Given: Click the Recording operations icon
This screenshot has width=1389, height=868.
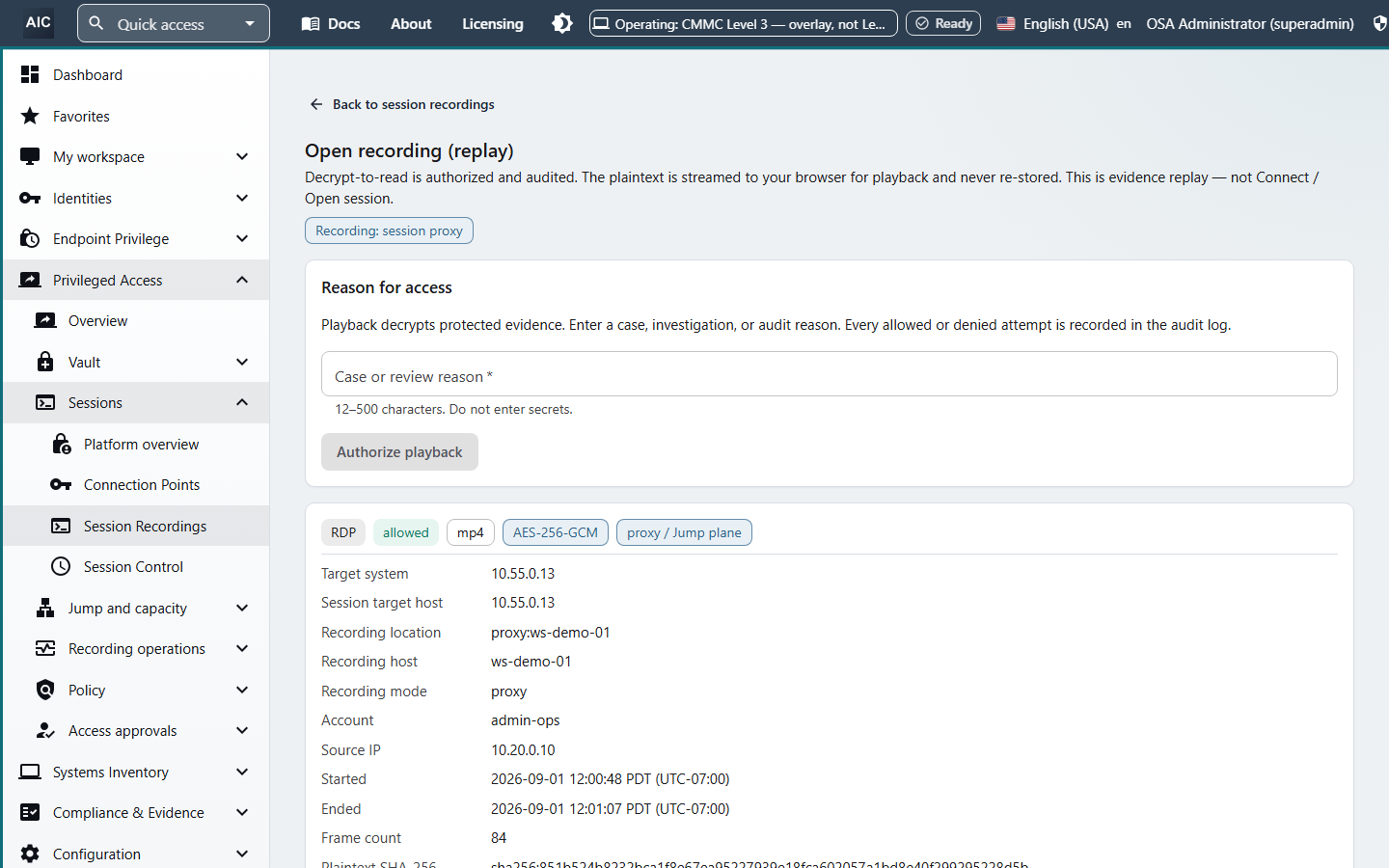Looking at the screenshot, I should click(45, 648).
